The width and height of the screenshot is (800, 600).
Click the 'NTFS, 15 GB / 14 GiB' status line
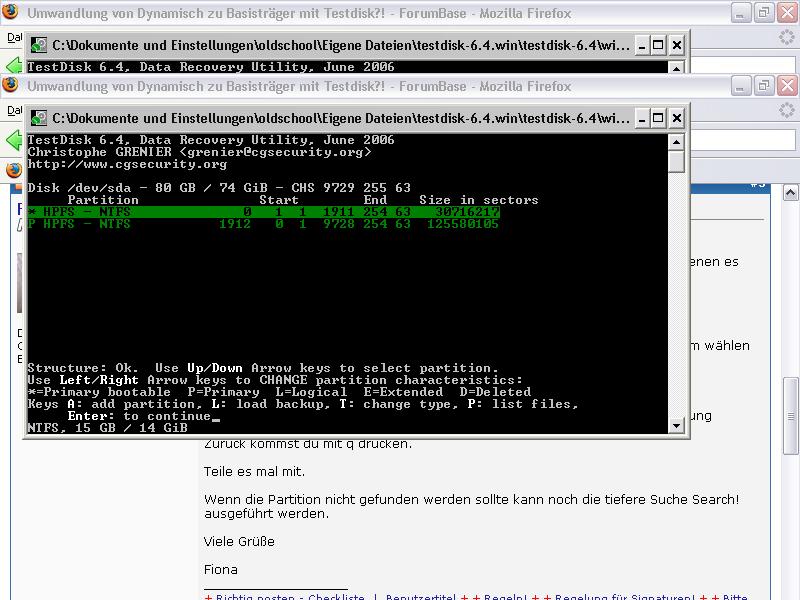point(108,428)
